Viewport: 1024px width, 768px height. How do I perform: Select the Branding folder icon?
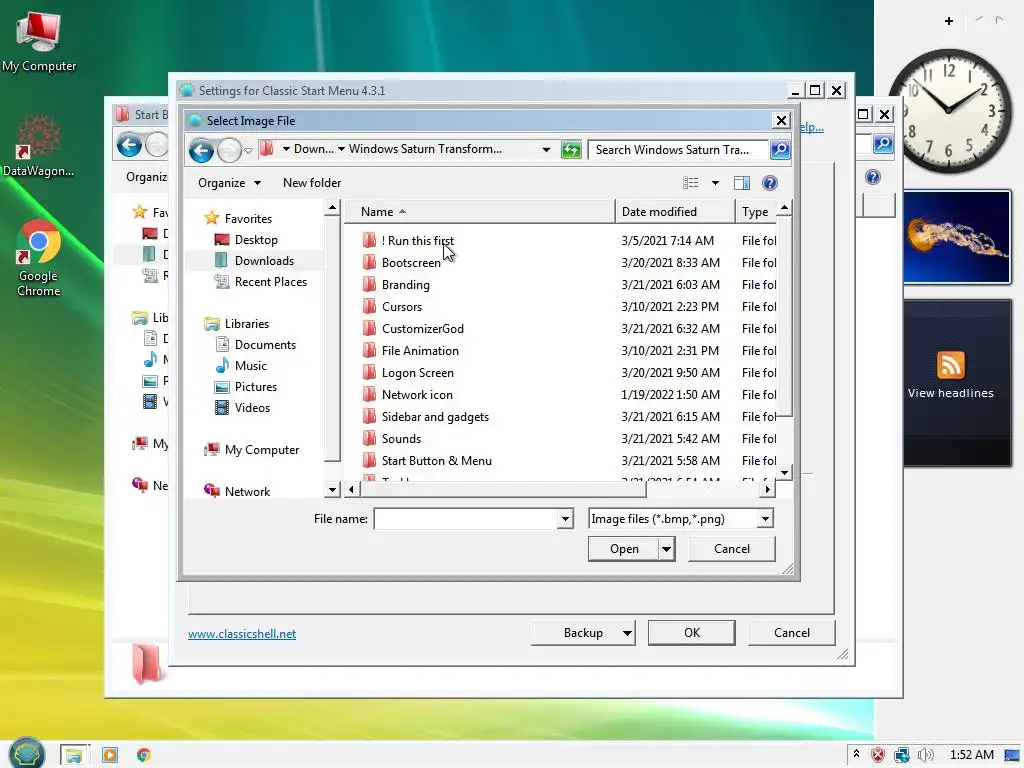coord(369,285)
